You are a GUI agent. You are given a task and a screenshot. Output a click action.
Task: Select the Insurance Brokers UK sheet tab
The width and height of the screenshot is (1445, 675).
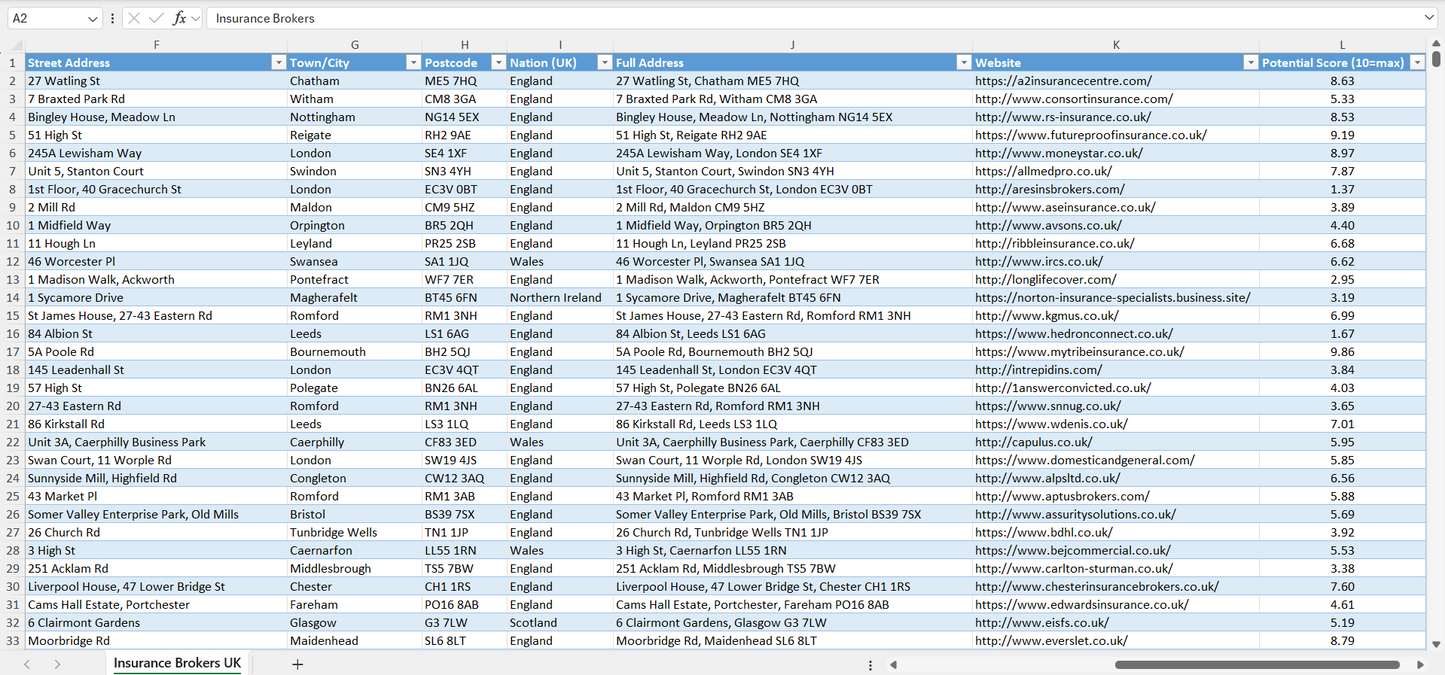pyautogui.click(x=176, y=663)
